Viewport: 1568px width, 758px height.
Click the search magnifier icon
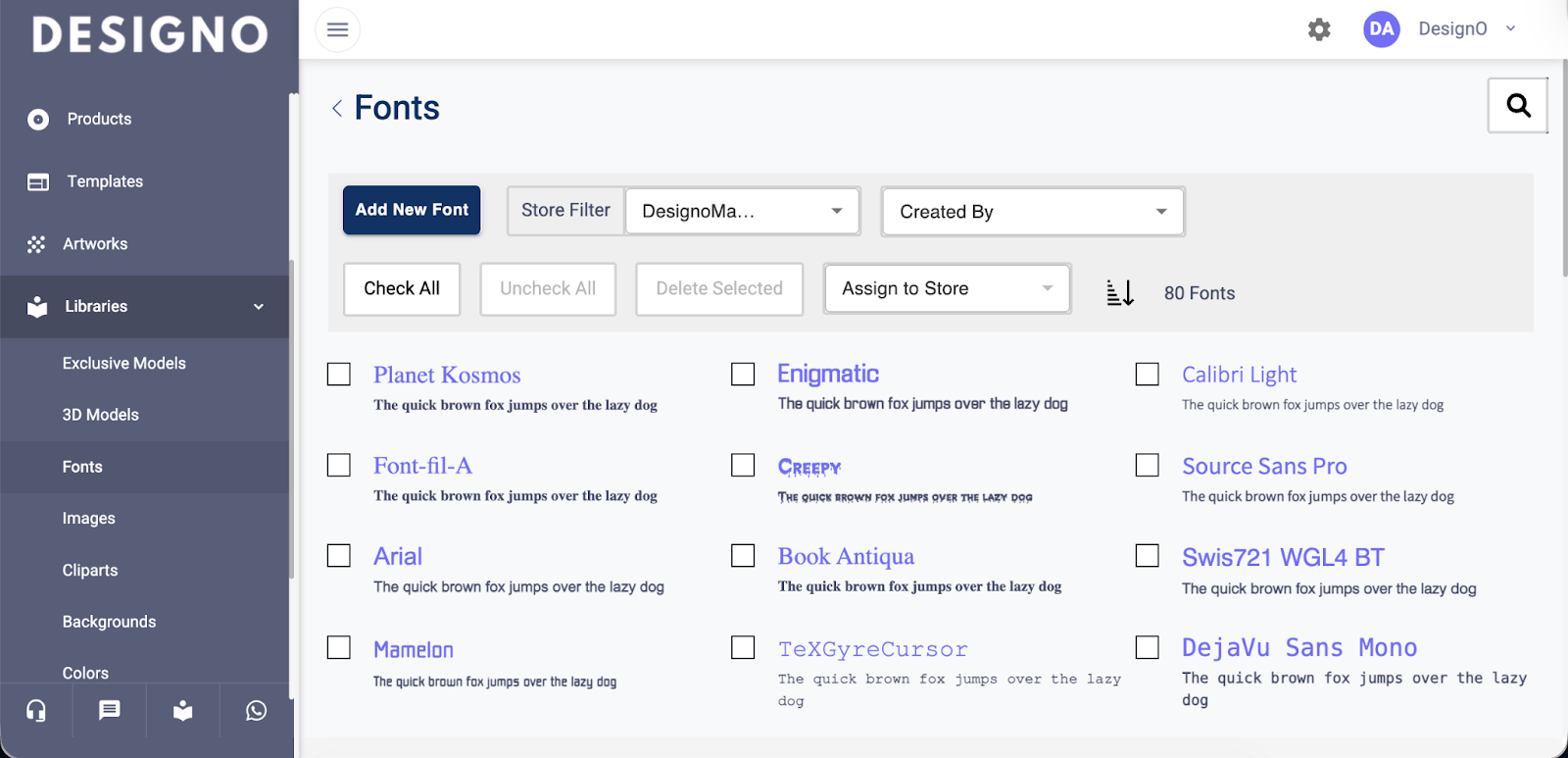[x=1517, y=105]
